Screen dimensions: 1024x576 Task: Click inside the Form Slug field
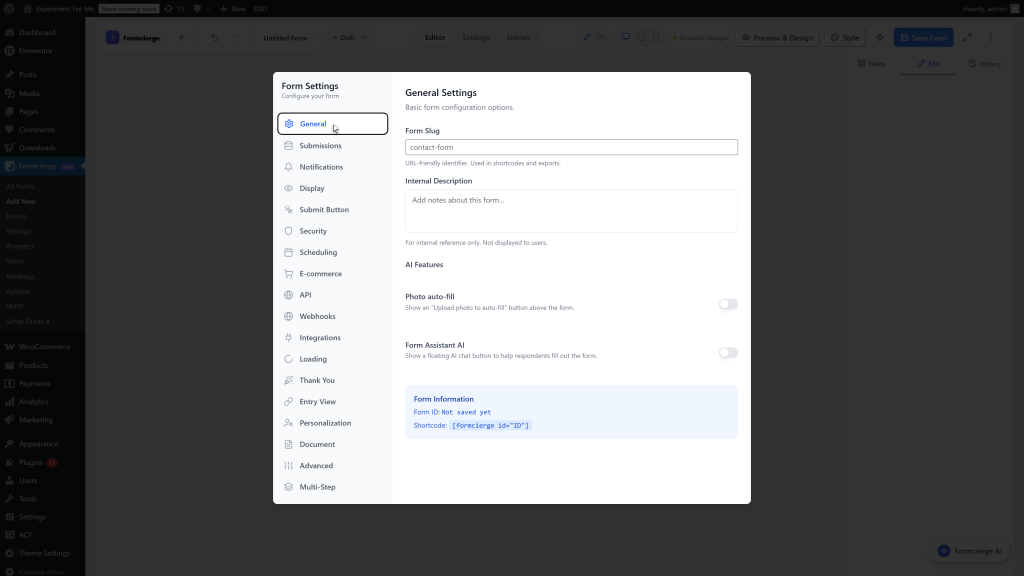(570, 146)
